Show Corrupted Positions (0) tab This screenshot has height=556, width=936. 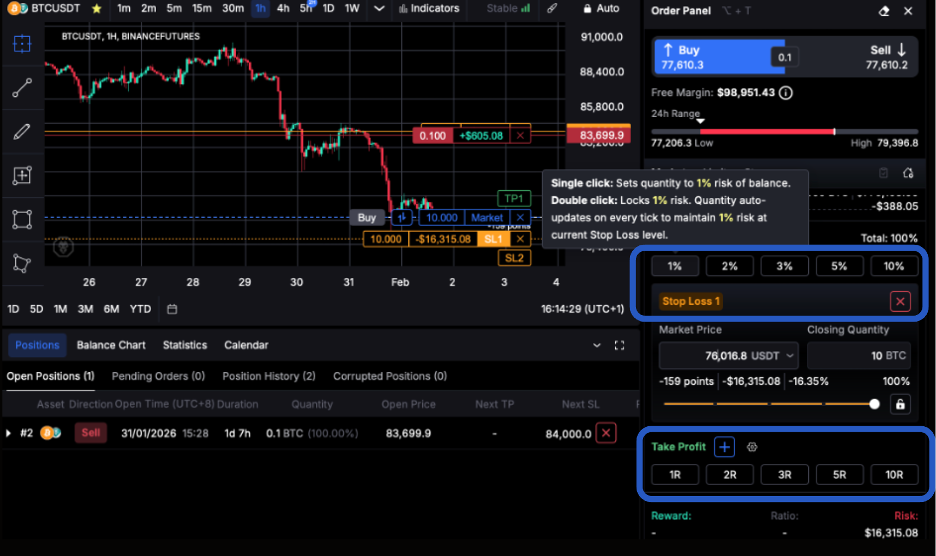point(390,376)
